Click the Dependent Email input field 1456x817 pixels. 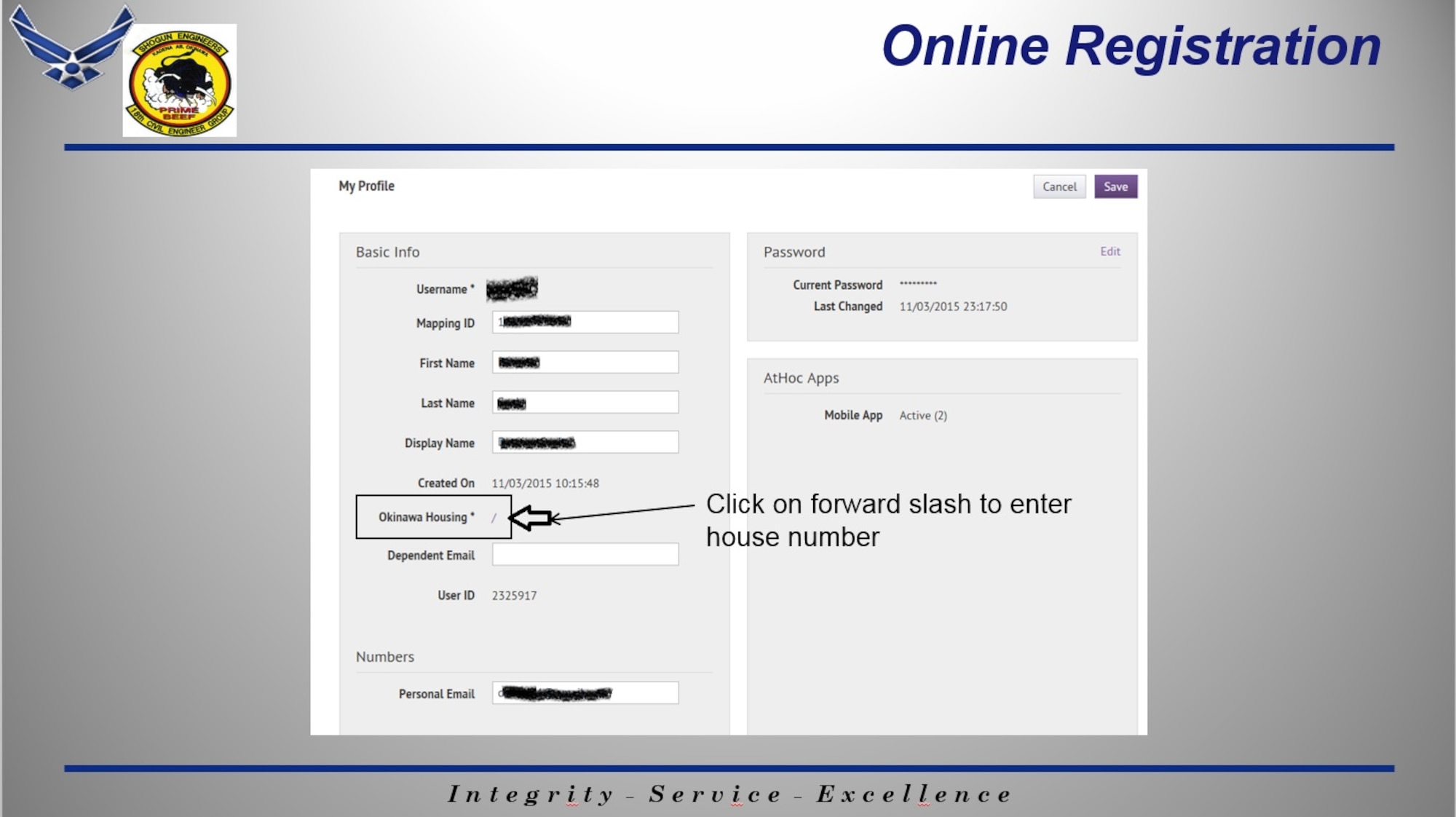pyautogui.click(x=585, y=555)
